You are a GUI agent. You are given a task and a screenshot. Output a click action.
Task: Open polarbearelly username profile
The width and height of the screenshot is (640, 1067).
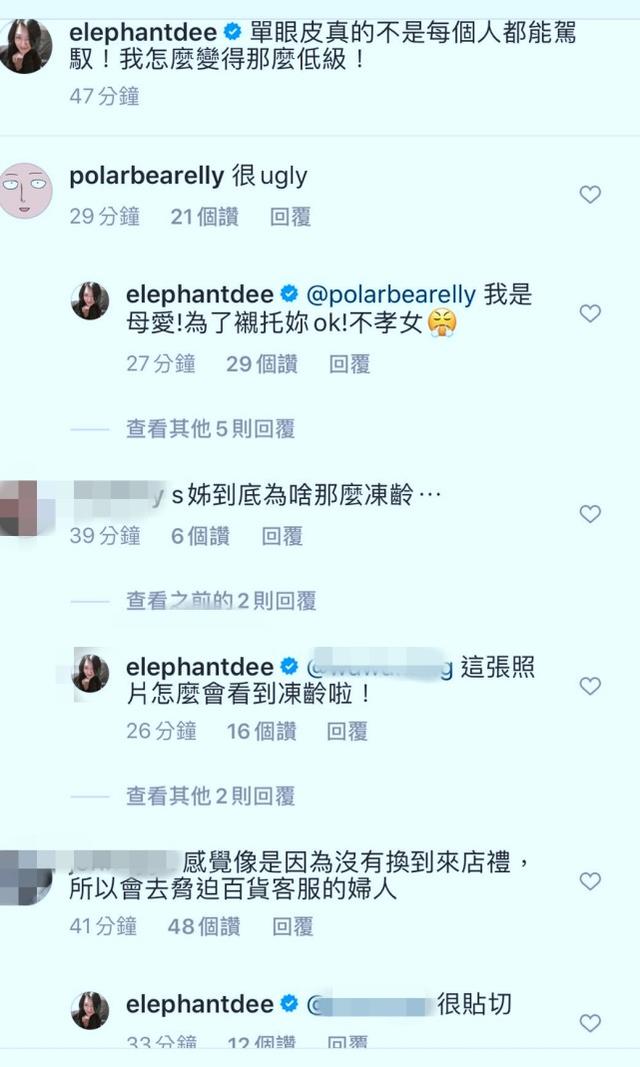pos(147,176)
